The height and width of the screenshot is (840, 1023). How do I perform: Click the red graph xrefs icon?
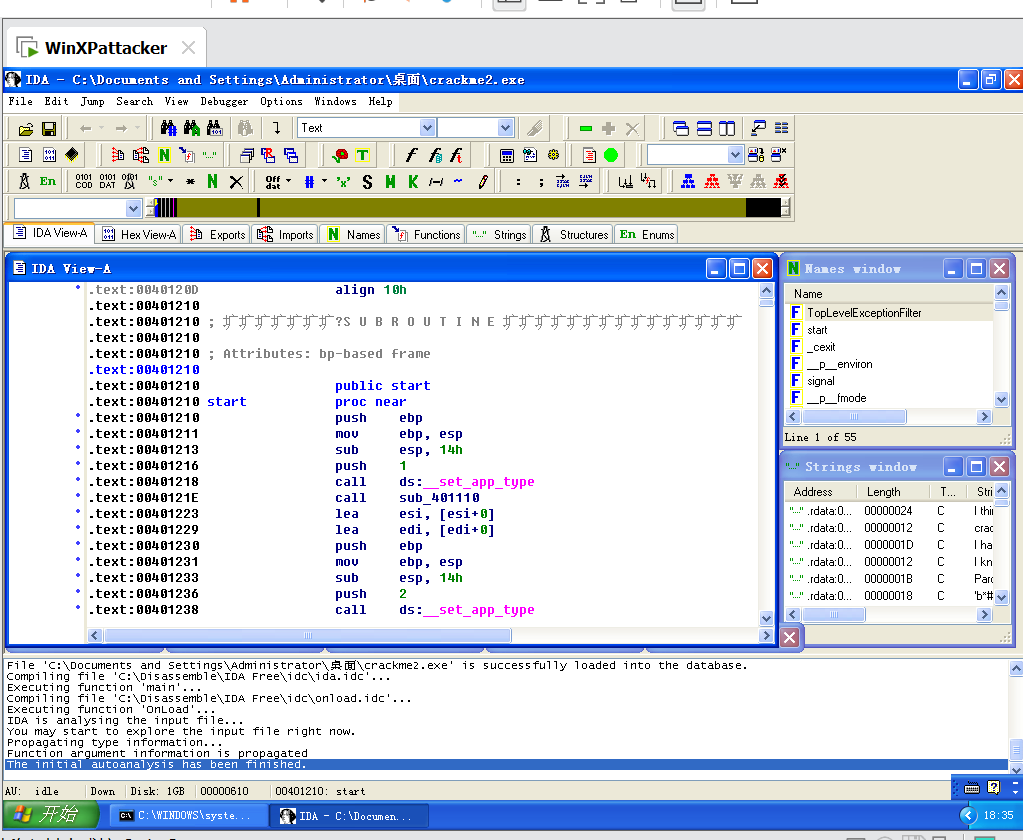(x=712, y=181)
